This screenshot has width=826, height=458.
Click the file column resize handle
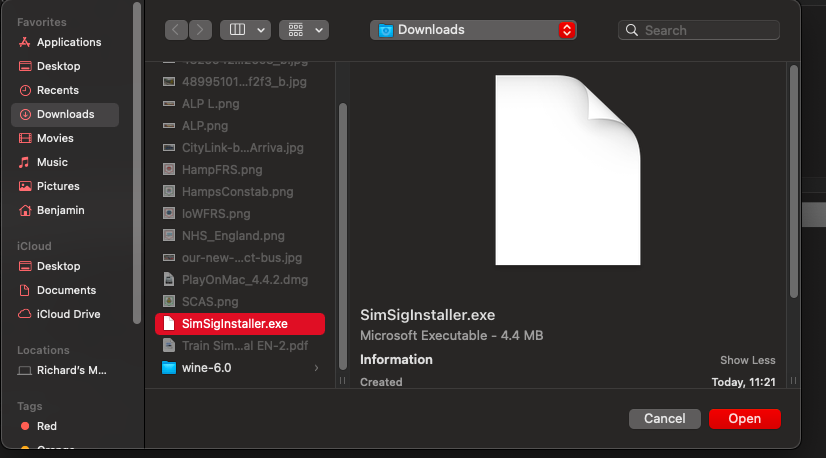tap(342, 381)
